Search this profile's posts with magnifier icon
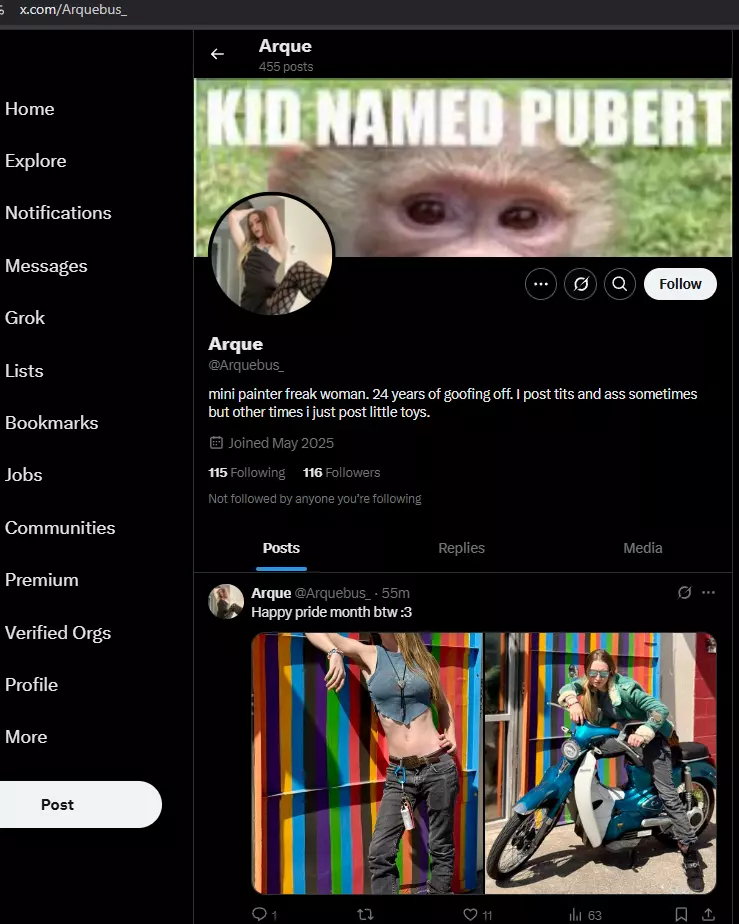Screen dimensions: 739x924 (x=619, y=285)
